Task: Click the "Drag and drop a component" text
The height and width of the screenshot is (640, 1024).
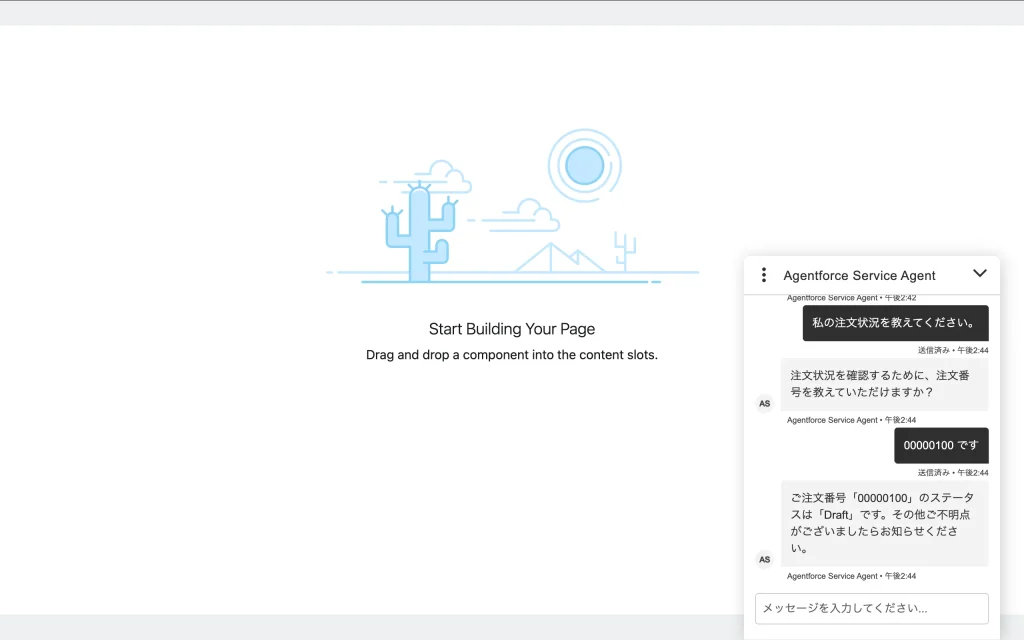Action: [x=512, y=355]
